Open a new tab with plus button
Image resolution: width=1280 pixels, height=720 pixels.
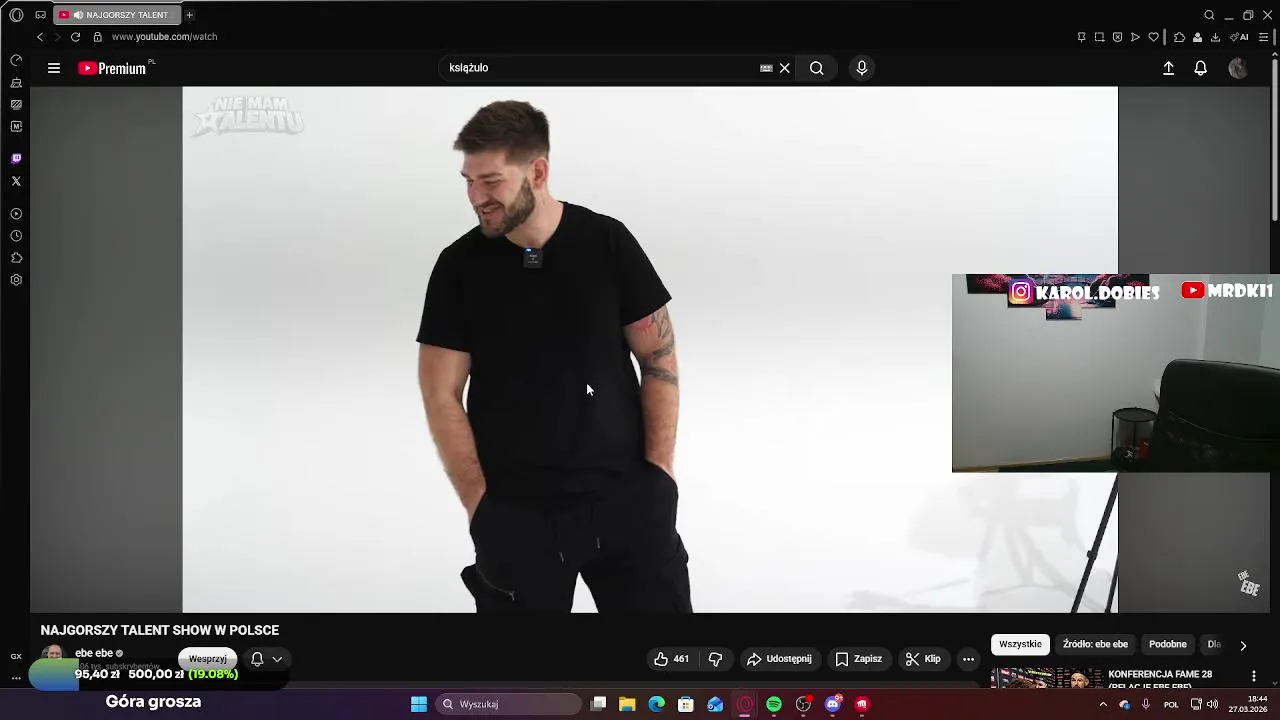tap(189, 15)
